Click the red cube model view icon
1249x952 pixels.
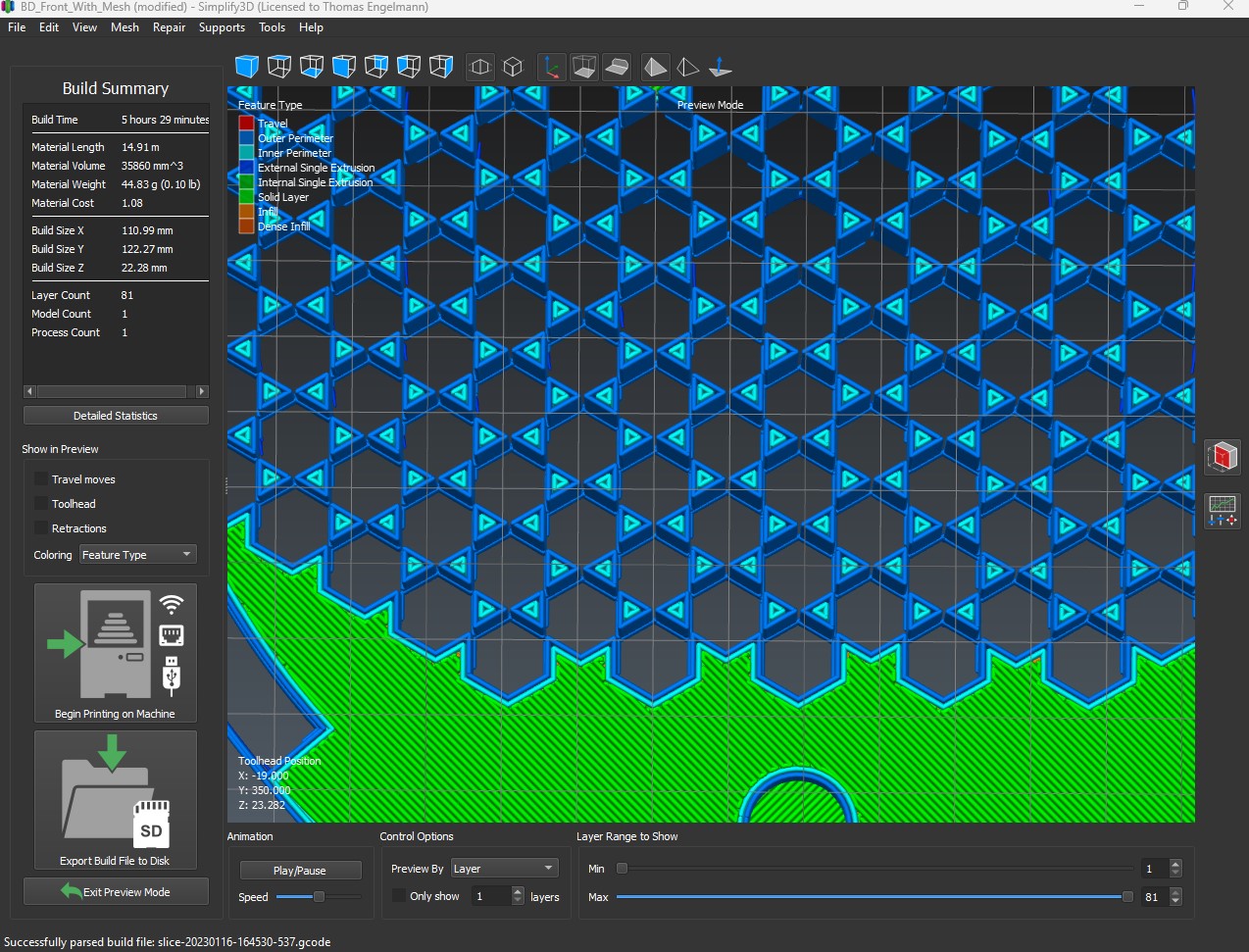1223,456
